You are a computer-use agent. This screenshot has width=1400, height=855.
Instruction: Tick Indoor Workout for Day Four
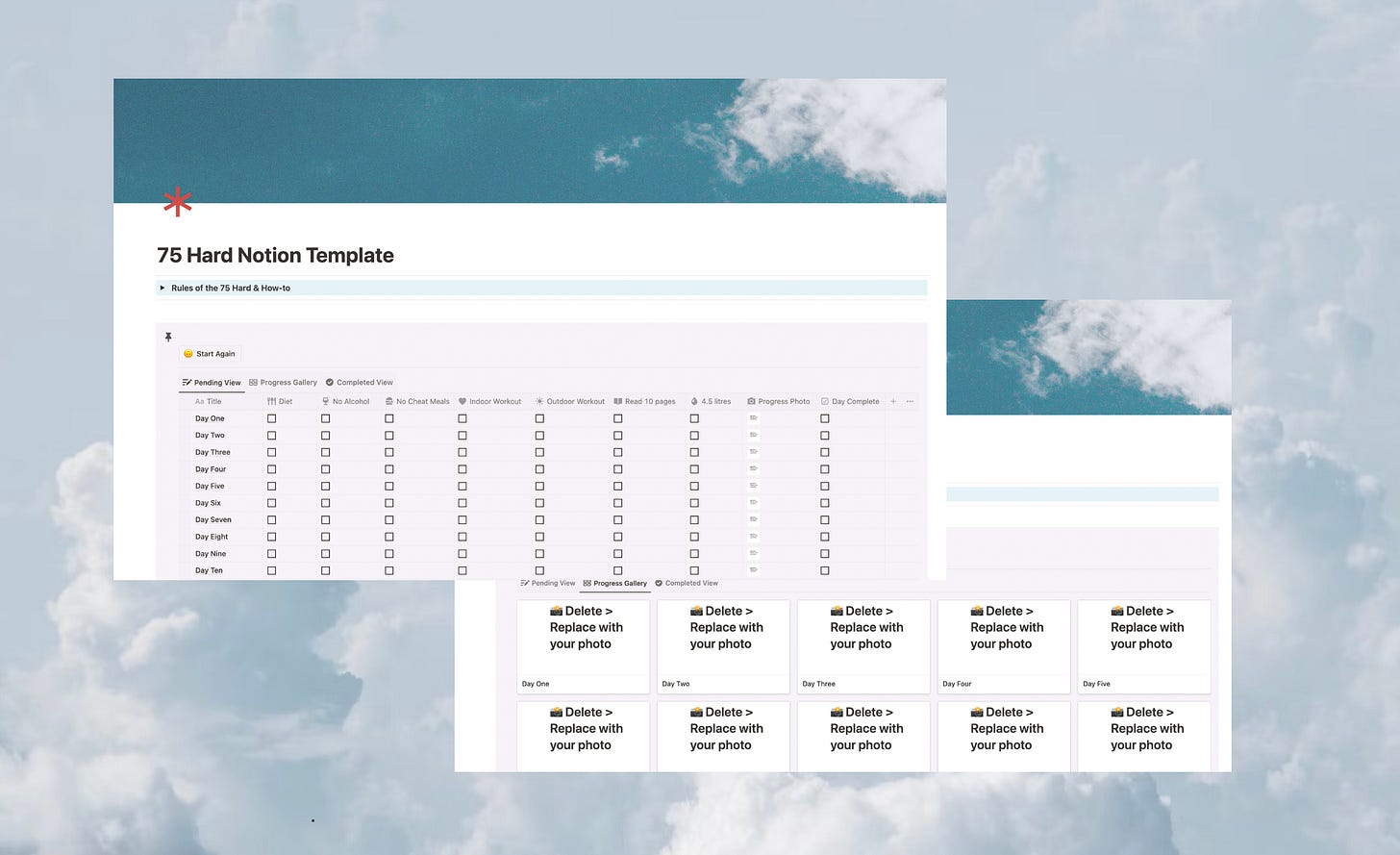(462, 469)
